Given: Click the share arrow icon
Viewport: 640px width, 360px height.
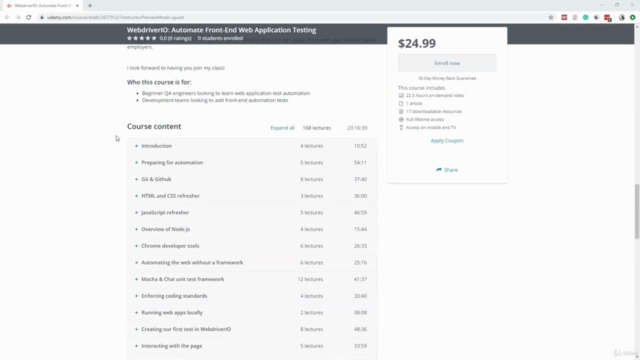Looking at the screenshot, I should [439, 170].
